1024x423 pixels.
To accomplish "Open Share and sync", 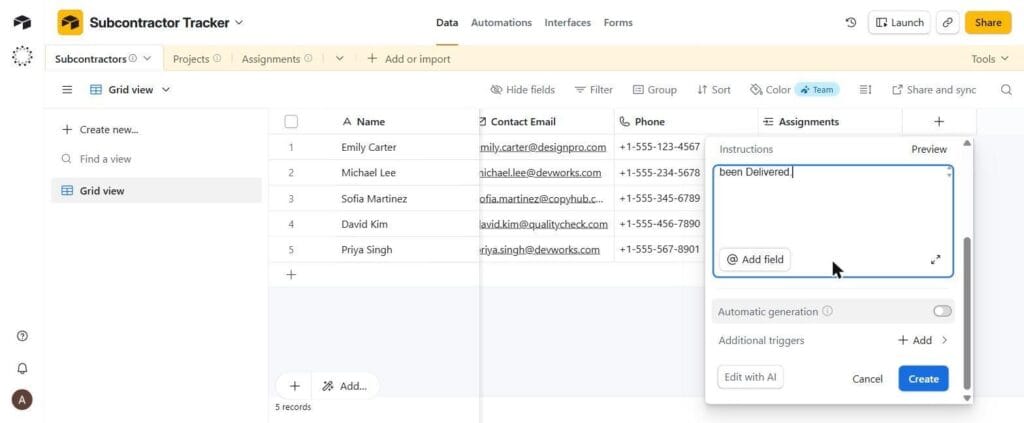I will pyautogui.click(x=934, y=89).
